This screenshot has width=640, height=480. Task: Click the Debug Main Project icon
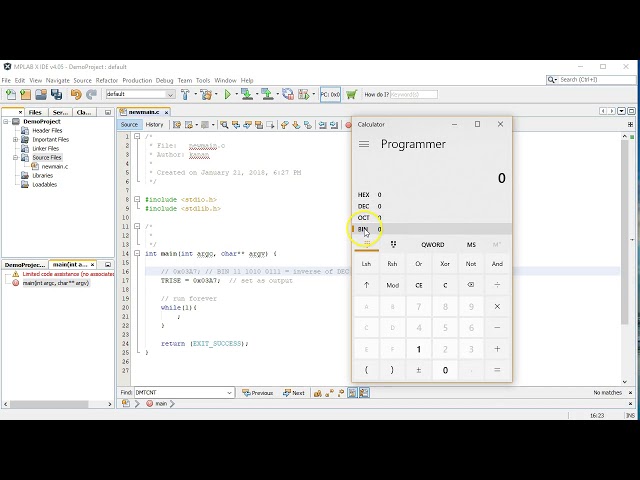304,95
